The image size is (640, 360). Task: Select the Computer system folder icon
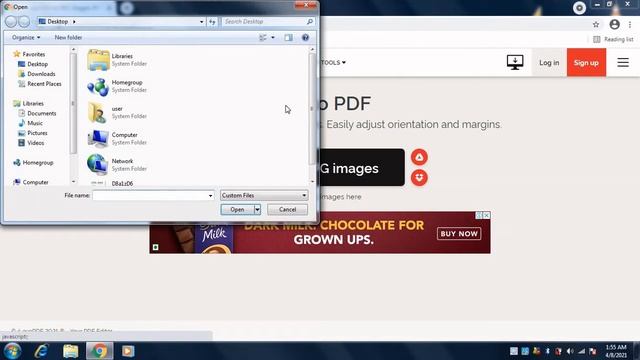click(x=98, y=139)
